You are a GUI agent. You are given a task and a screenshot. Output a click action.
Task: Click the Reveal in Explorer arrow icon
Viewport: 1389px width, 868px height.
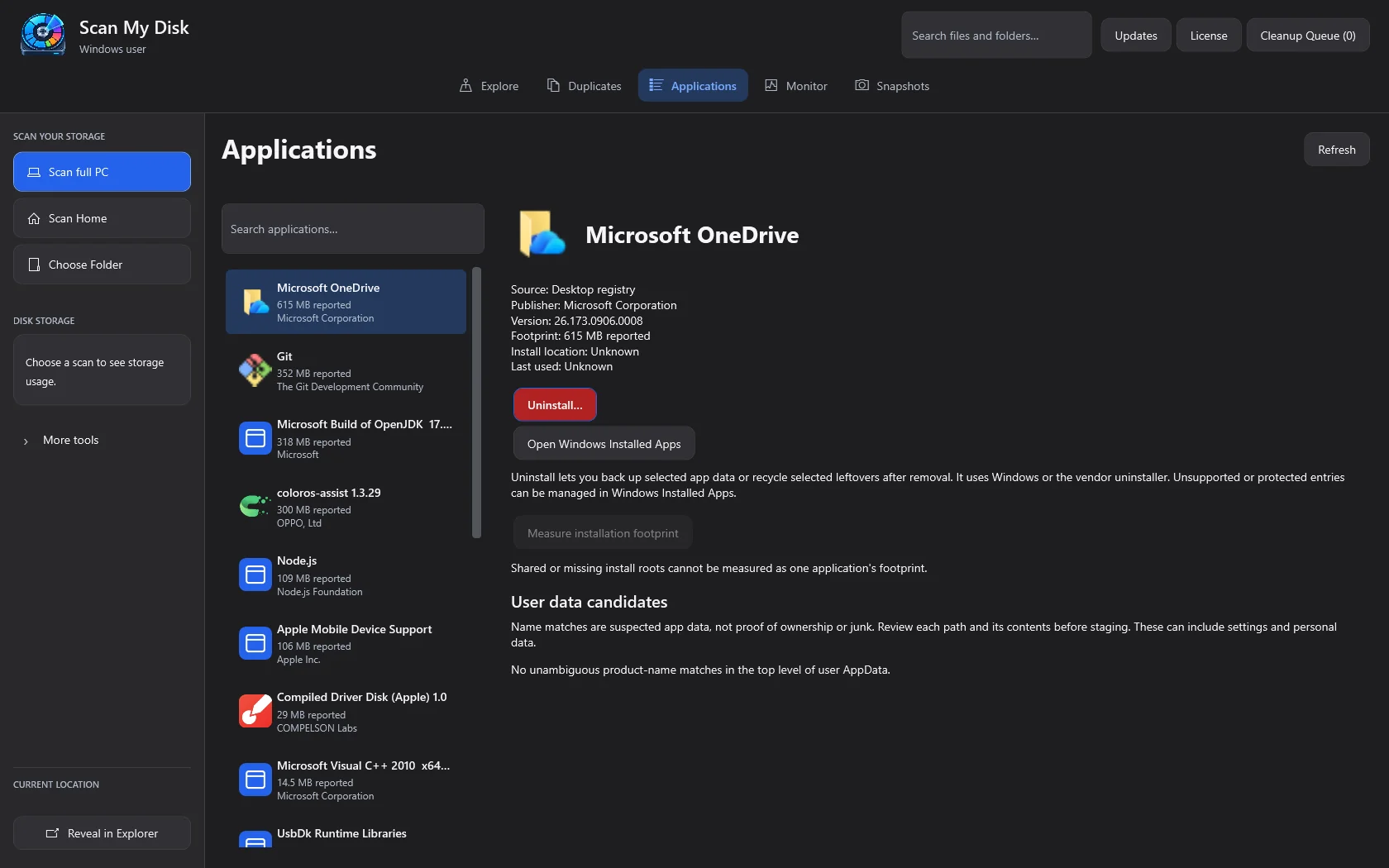tap(52, 833)
